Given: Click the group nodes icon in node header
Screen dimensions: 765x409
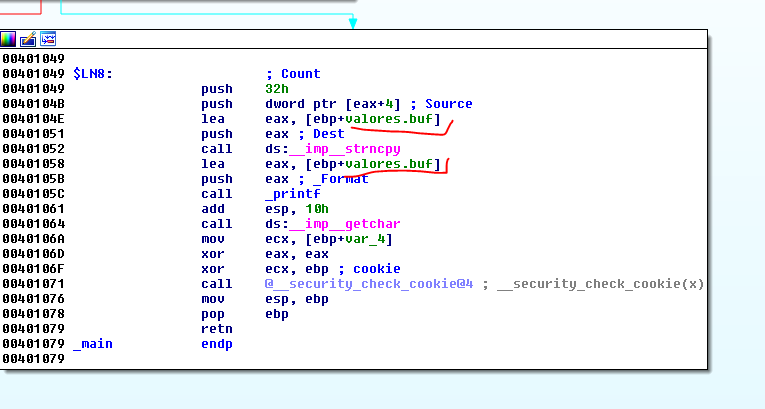Looking at the screenshot, I should click(x=47, y=39).
